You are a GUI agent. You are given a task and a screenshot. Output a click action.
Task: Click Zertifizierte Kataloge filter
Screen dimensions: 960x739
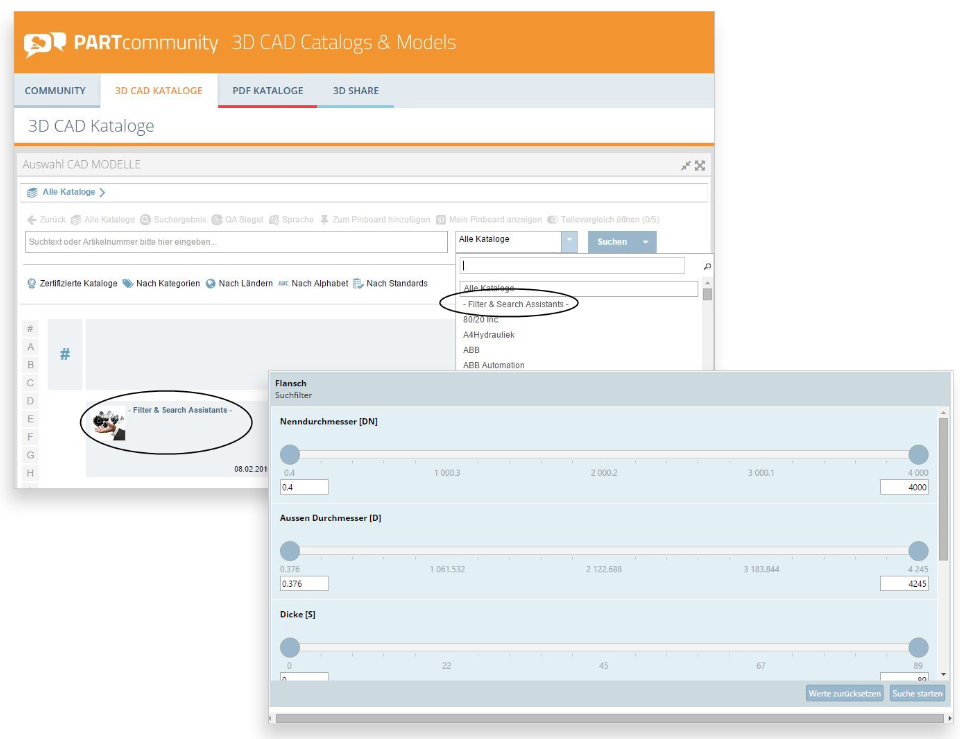point(72,283)
